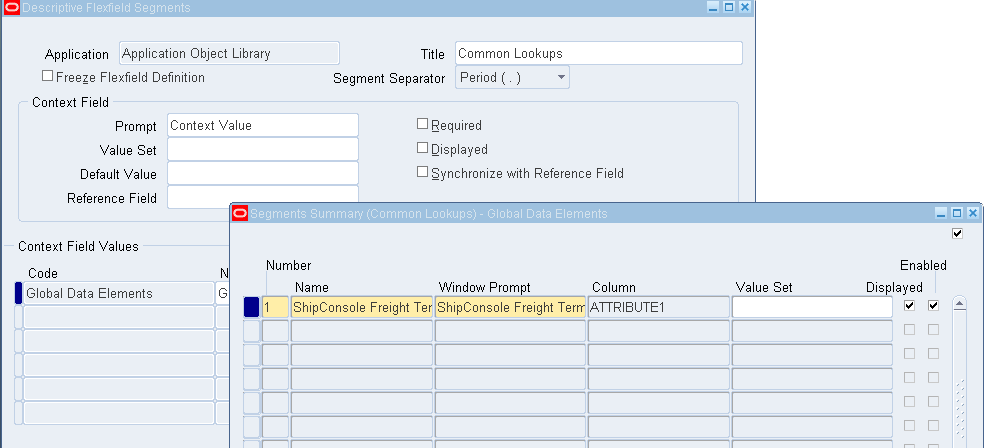Open the Segment Separator dropdown
Screen dimensions: 986x448
point(512,77)
